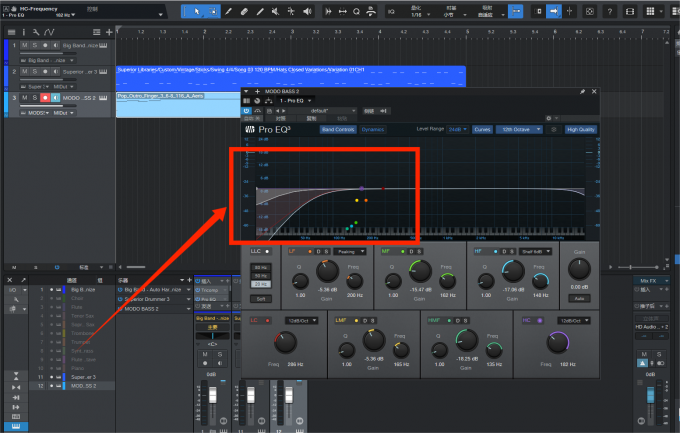The width and height of the screenshot is (680, 433).
Task: Toggle the LLC low-cut filter on
Action: (x=268, y=249)
